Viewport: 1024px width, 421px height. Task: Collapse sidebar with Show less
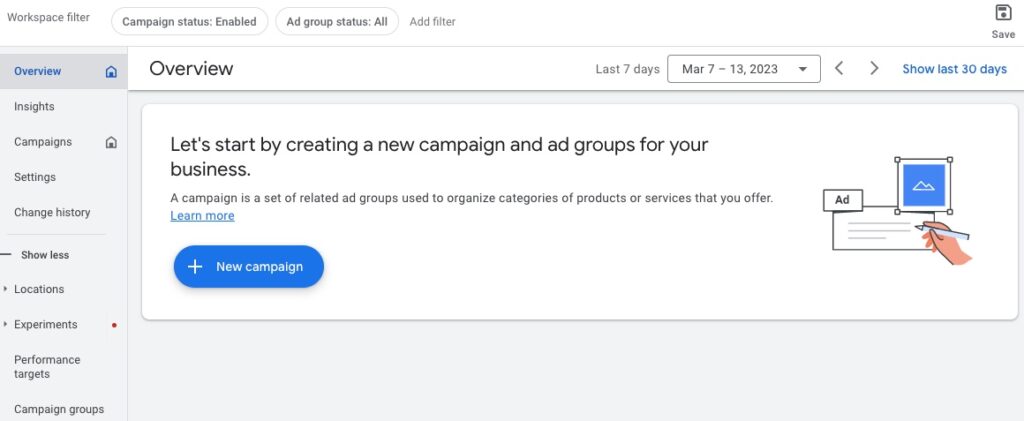pyautogui.click(x=44, y=255)
